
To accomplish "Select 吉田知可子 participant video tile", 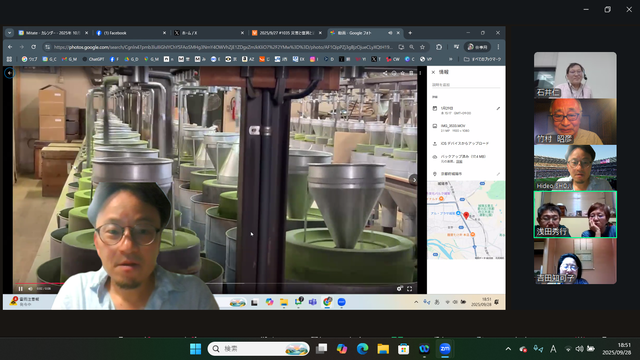I will pos(575,261).
